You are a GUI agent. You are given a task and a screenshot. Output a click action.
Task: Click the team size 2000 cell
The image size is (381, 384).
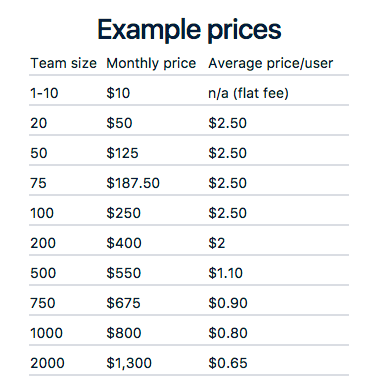pyautogui.click(x=47, y=363)
